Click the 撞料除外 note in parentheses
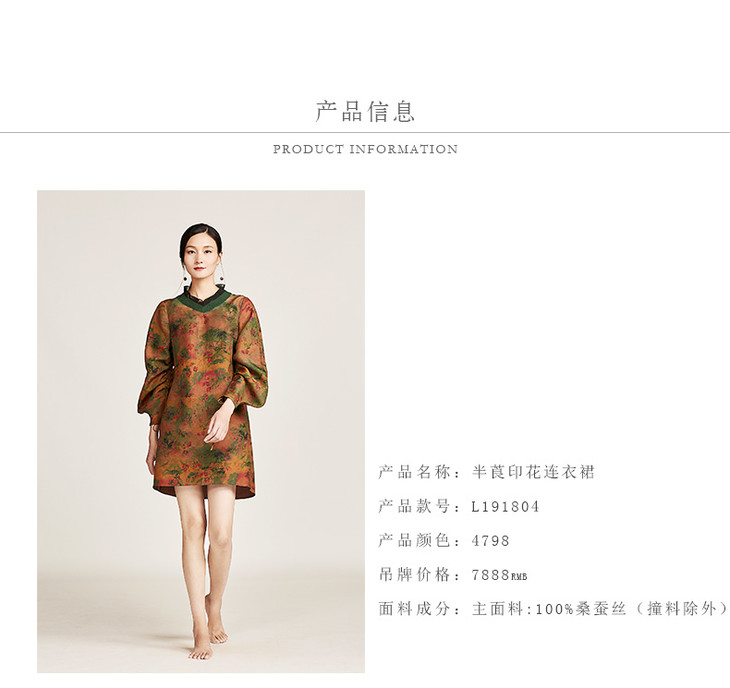 click(x=683, y=609)
